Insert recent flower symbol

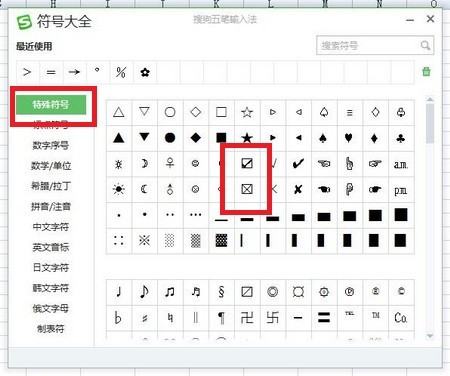coord(145,72)
